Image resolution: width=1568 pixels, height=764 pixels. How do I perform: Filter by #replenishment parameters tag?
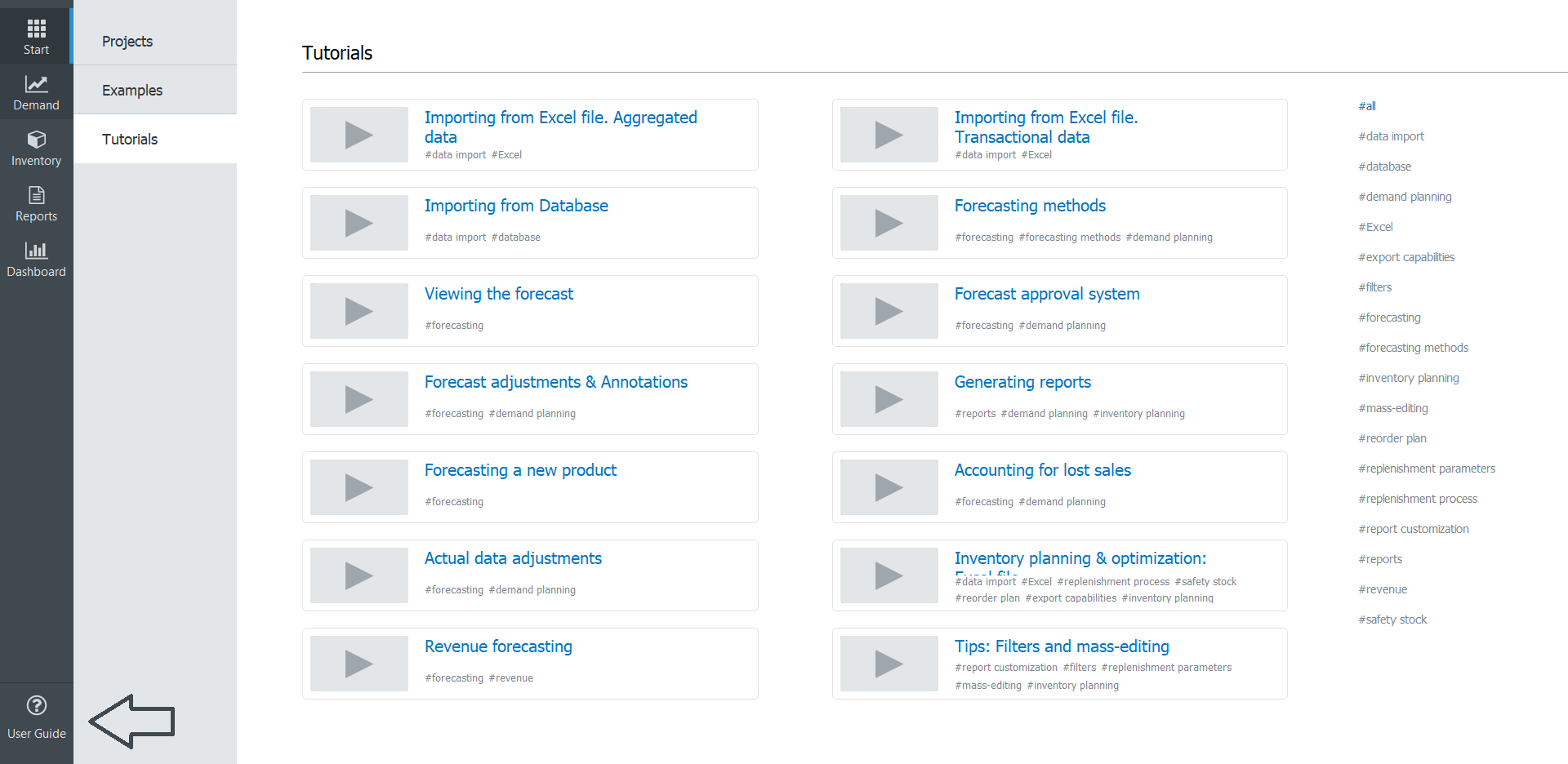[x=1427, y=469]
